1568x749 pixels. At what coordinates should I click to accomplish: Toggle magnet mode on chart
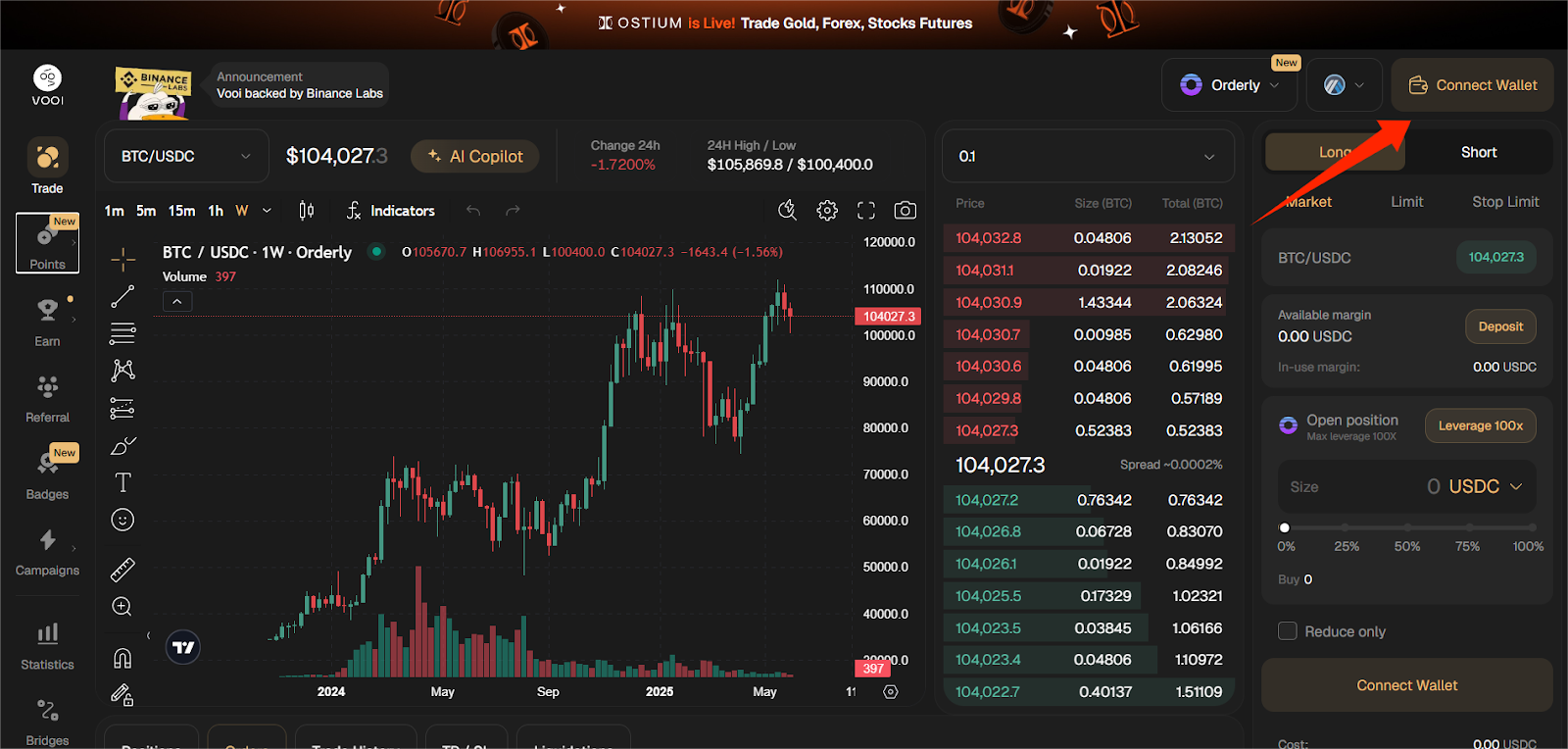[x=122, y=658]
